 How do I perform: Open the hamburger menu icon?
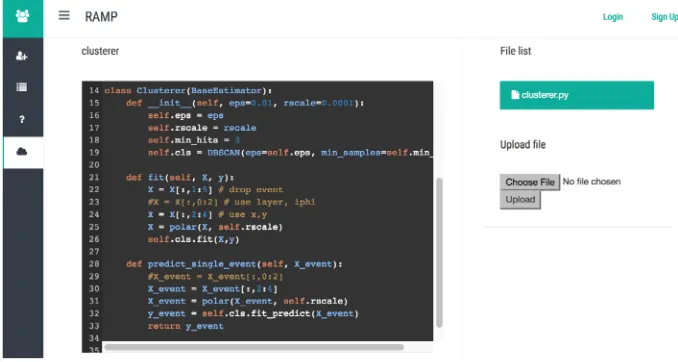[64, 16]
